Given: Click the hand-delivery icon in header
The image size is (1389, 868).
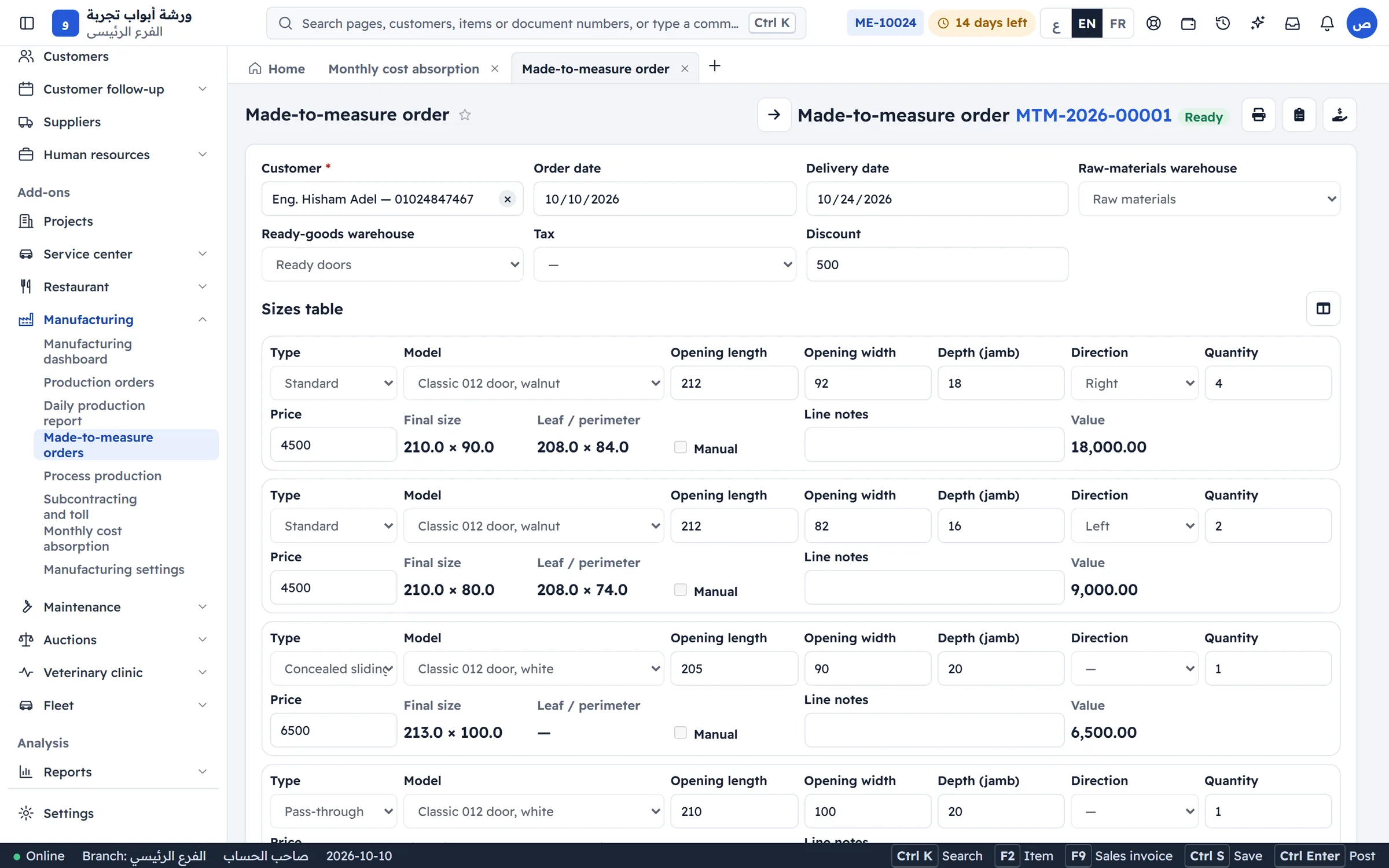Looking at the screenshot, I should [x=1340, y=115].
